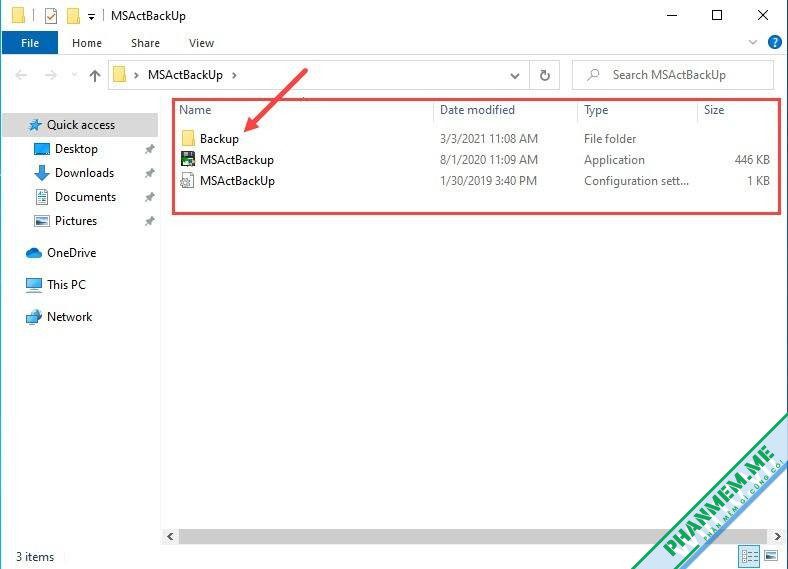Unpin Documents using its pin icon
The width and height of the screenshot is (788, 569).
(x=149, y=197)
